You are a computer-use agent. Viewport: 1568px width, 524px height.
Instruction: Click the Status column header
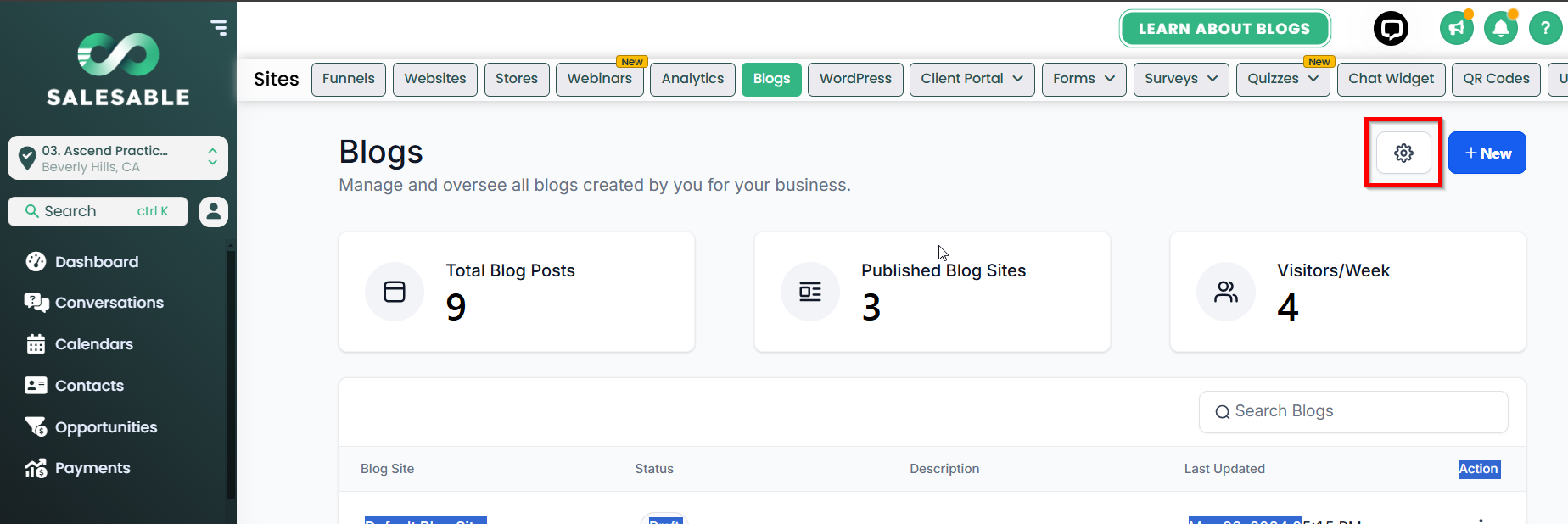pyautogui.click(x=654, y=469)
